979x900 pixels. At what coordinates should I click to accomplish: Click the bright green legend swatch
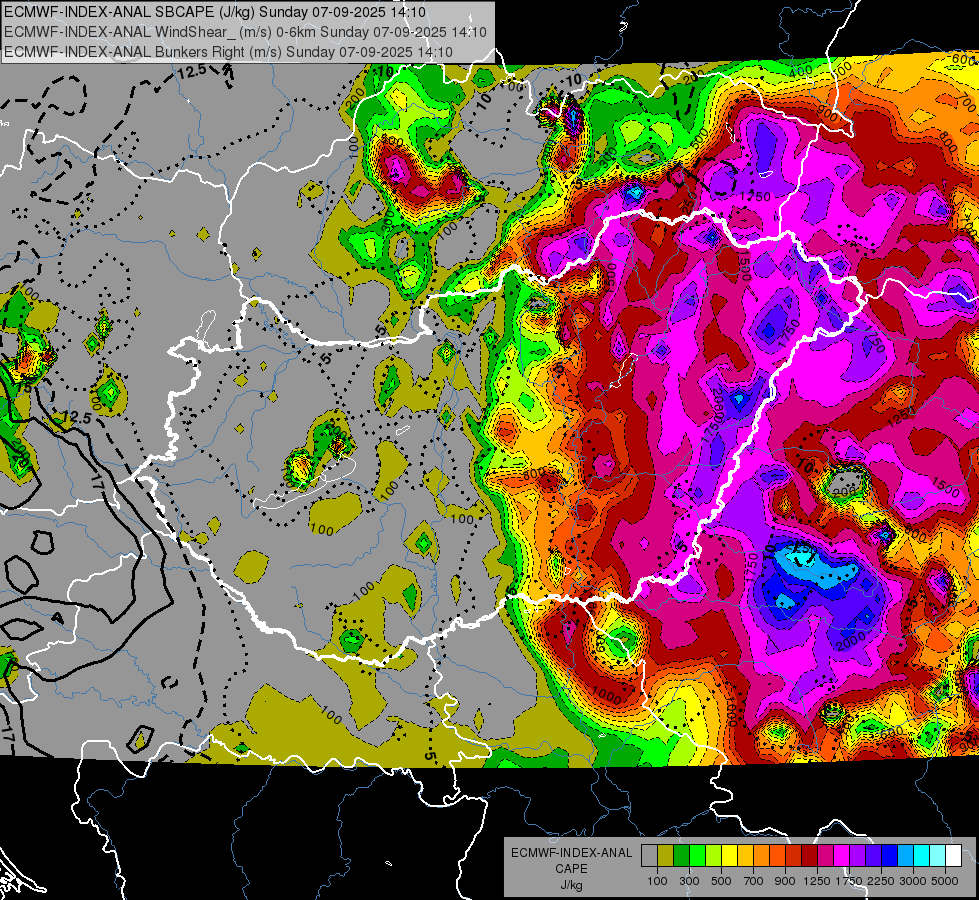coord(698,855)
